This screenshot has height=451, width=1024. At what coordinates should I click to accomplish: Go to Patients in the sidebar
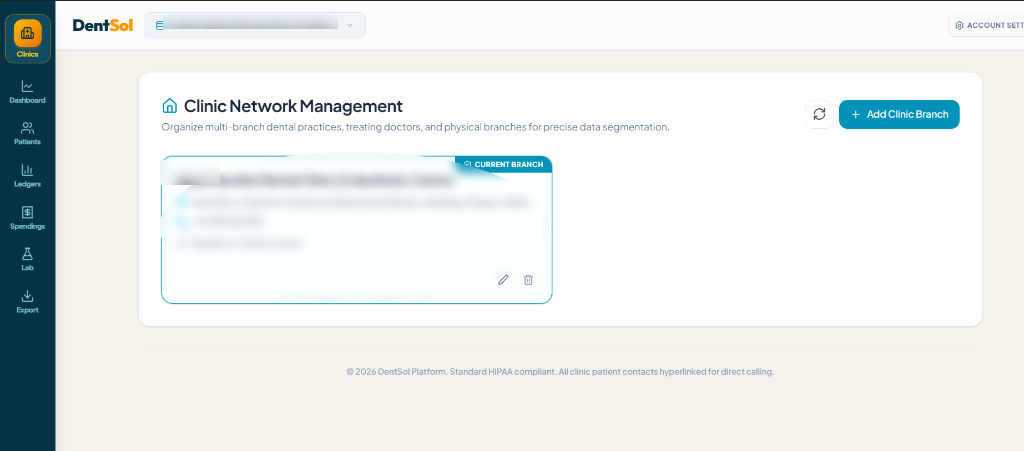pyautogui.click(x=27, y=133)
